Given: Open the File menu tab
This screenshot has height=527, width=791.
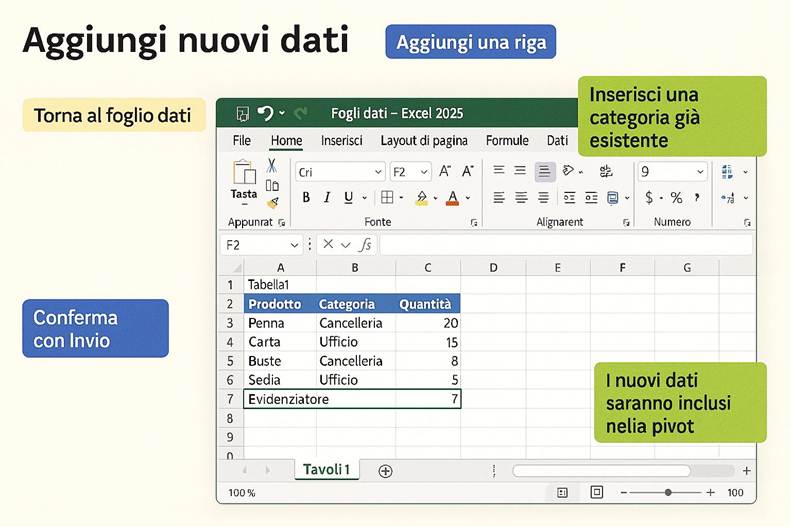Looking at the screenshot, I should coord(242,140).
